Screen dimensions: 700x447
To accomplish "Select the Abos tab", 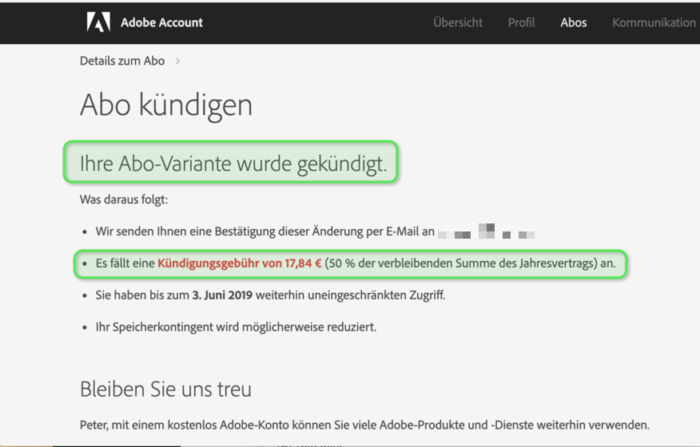I will tap(574, 22).
